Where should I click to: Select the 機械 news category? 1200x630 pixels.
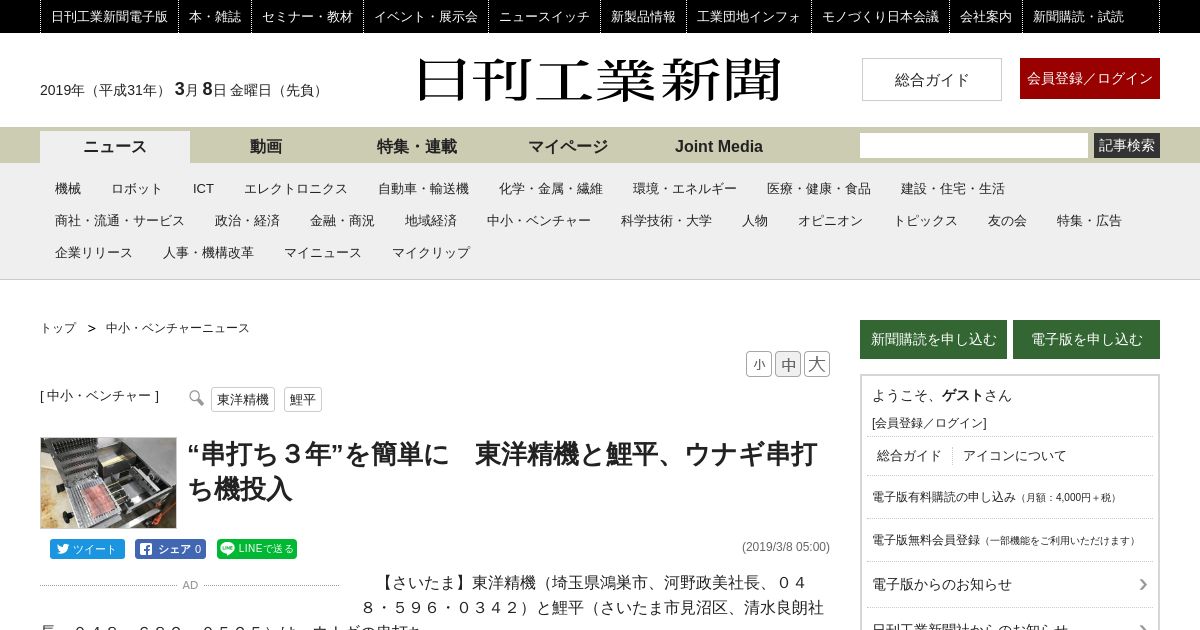(x=68, y=188)
